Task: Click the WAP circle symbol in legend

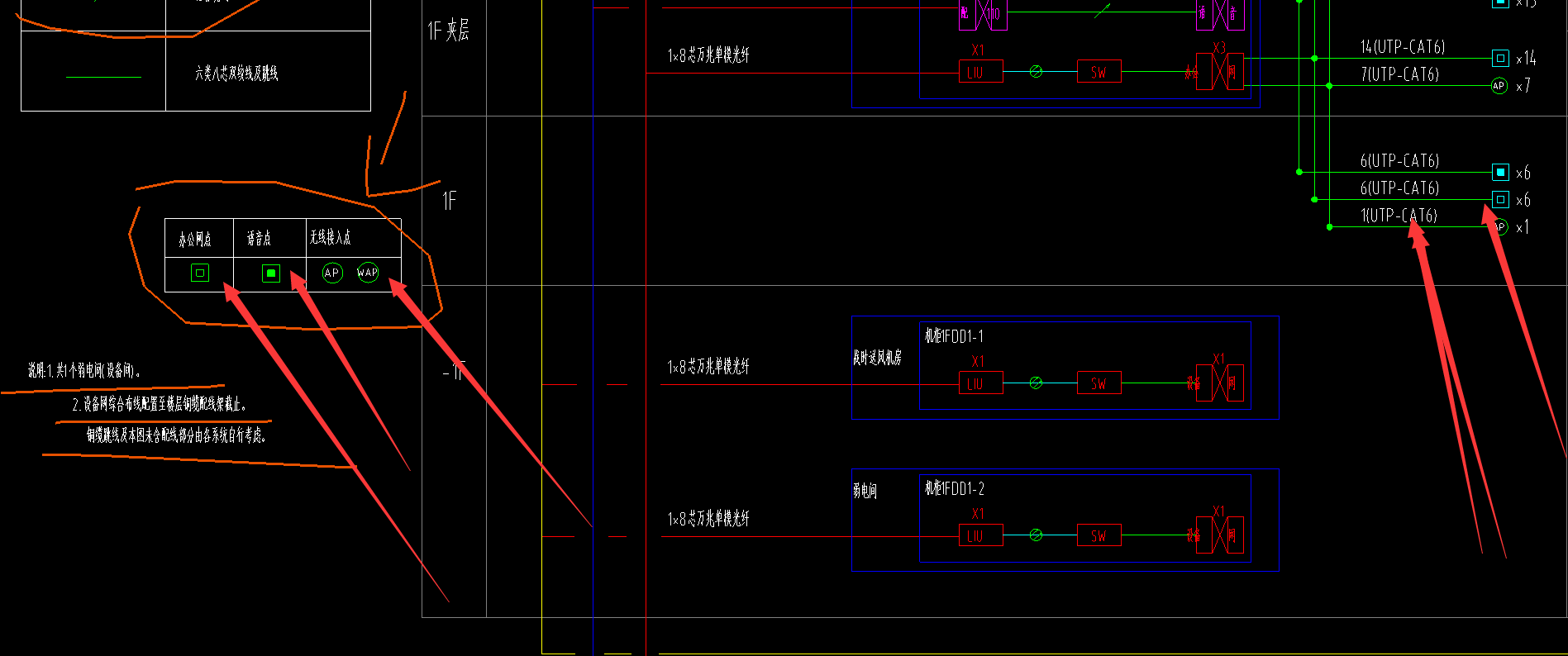Action: click(368, 272)
